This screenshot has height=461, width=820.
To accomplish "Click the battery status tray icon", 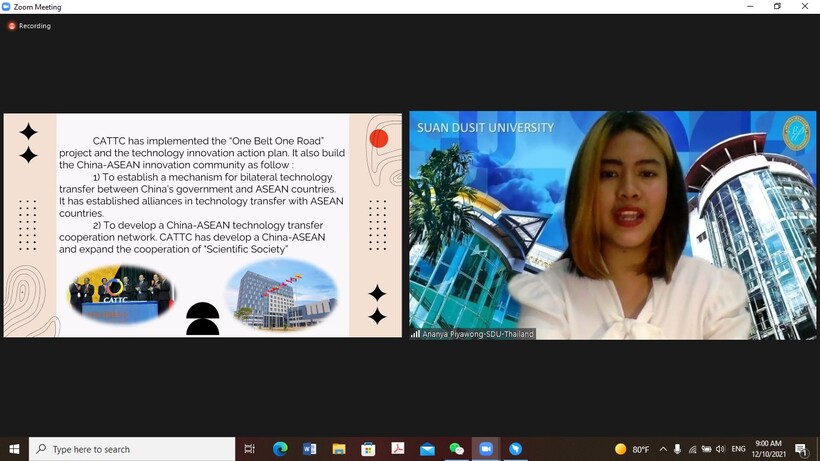I will tap(706, 449).
